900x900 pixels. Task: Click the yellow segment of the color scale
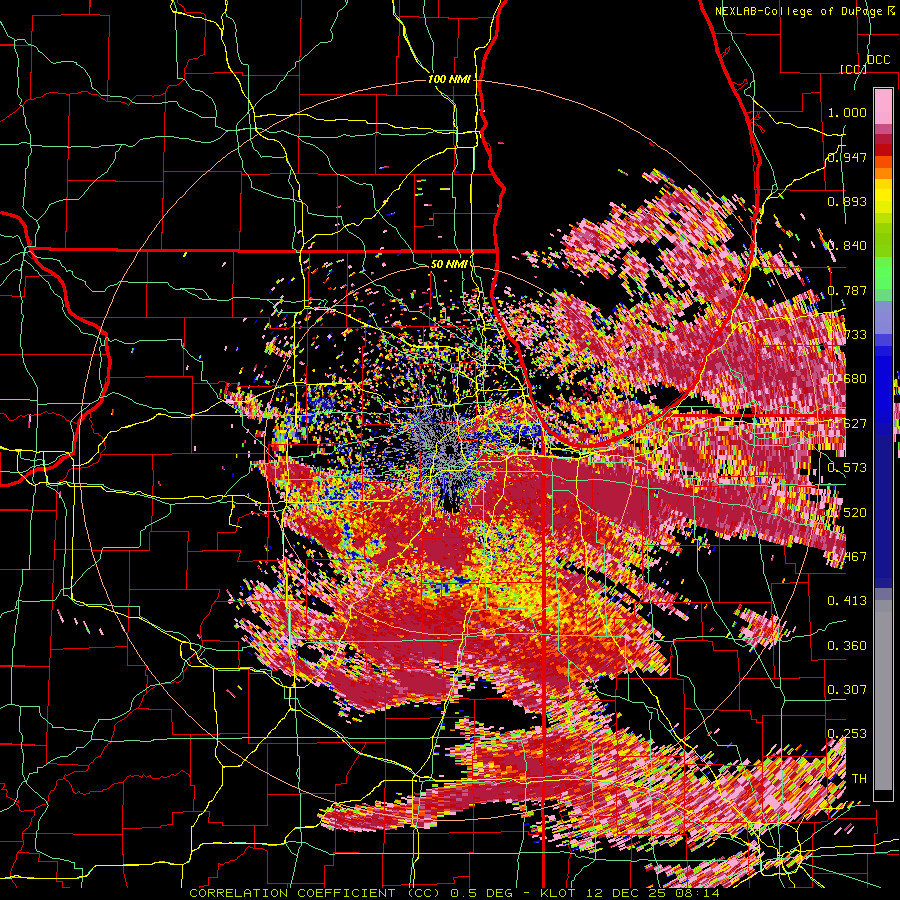pyautogui.click(x=883, y=197)
